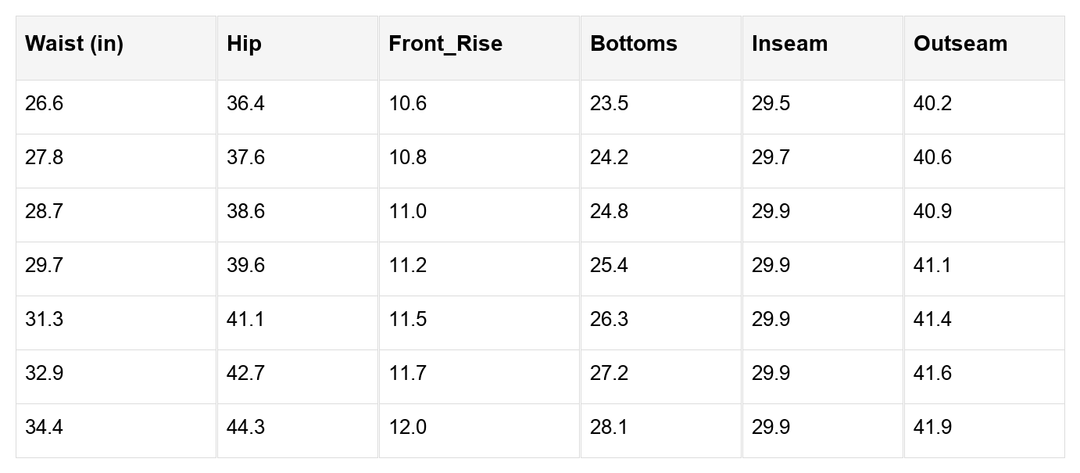Click the Outseam column header

click(x=961, y=44)
